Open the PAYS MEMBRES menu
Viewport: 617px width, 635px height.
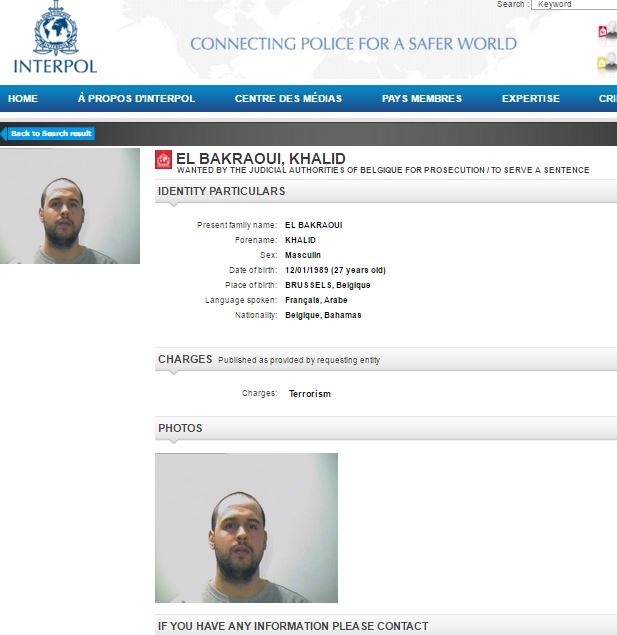tap(422, 98)
